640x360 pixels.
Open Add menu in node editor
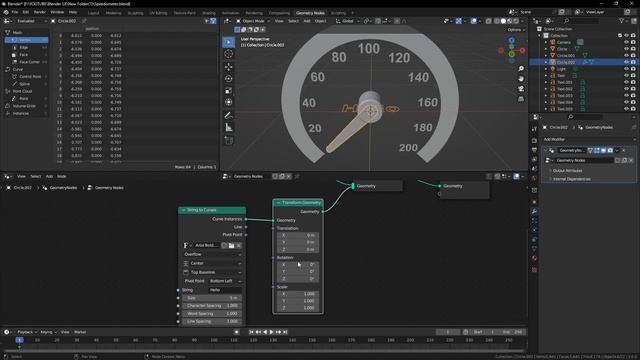pyautogui.click(x=49, y=176)
